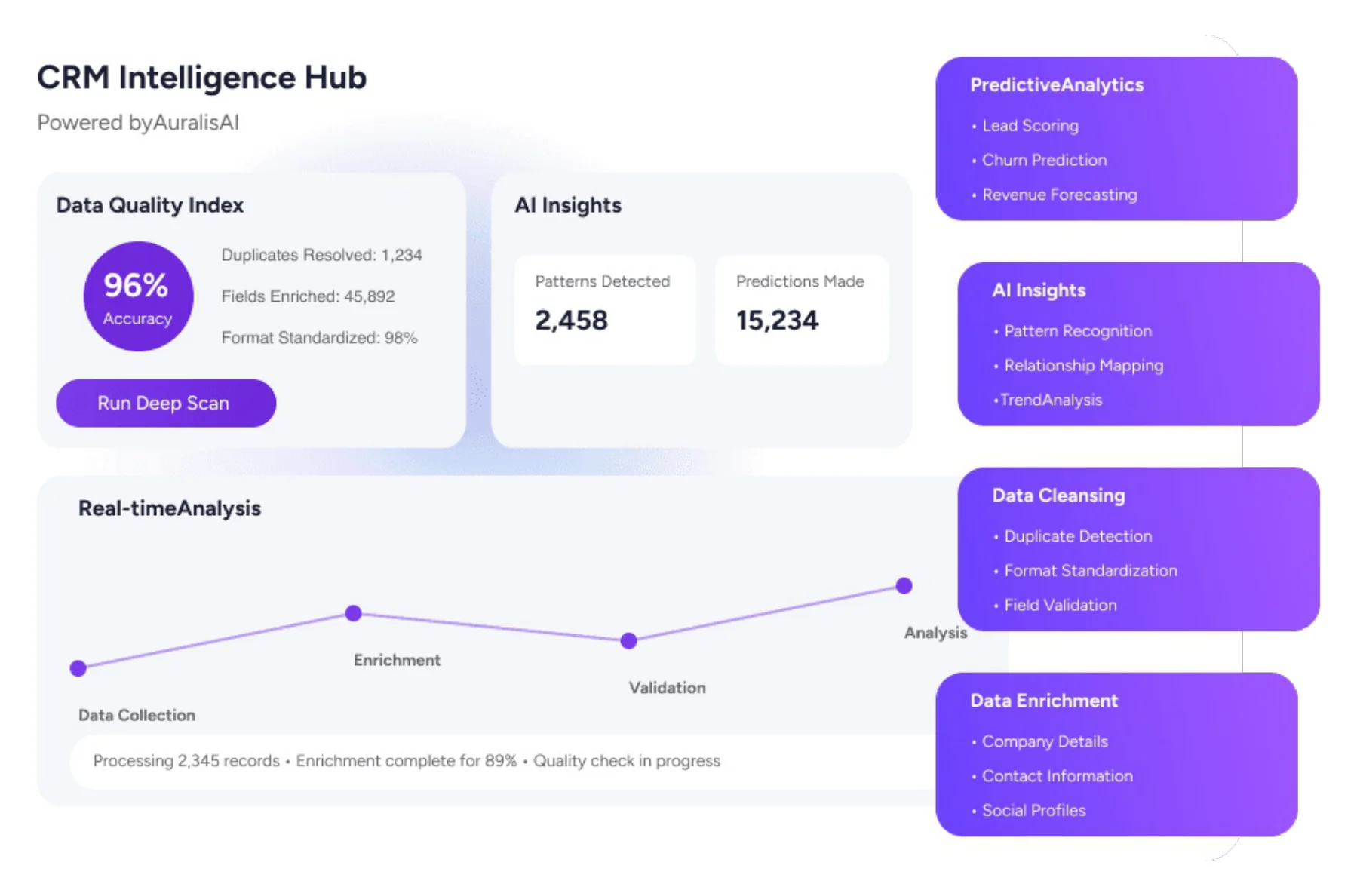The image size is (1357, 896).
Task: Click Fields Enriched: 45,892 text
Action: click(x=308, y=296)
